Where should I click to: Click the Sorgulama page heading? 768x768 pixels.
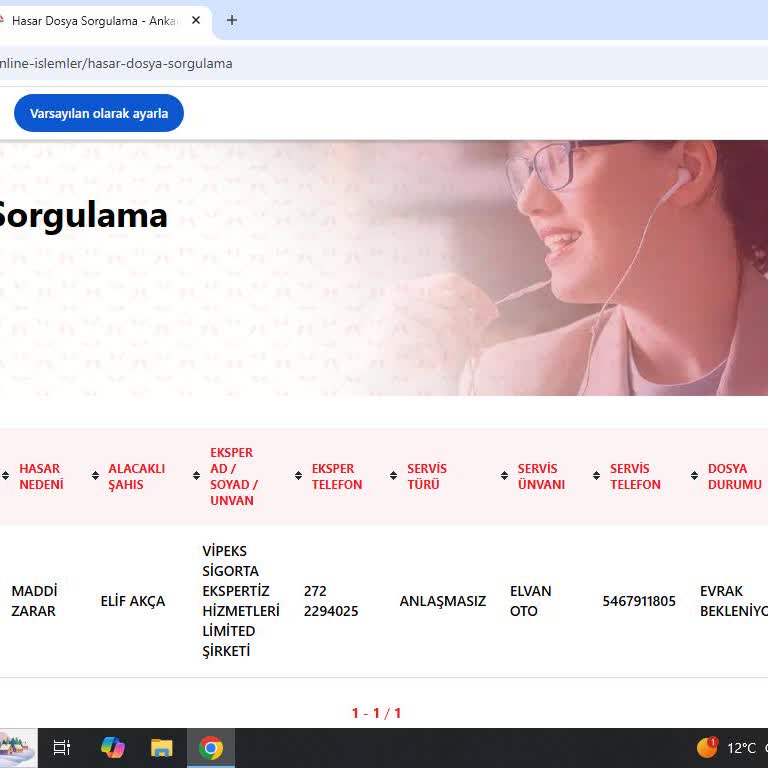click(83, 216)
